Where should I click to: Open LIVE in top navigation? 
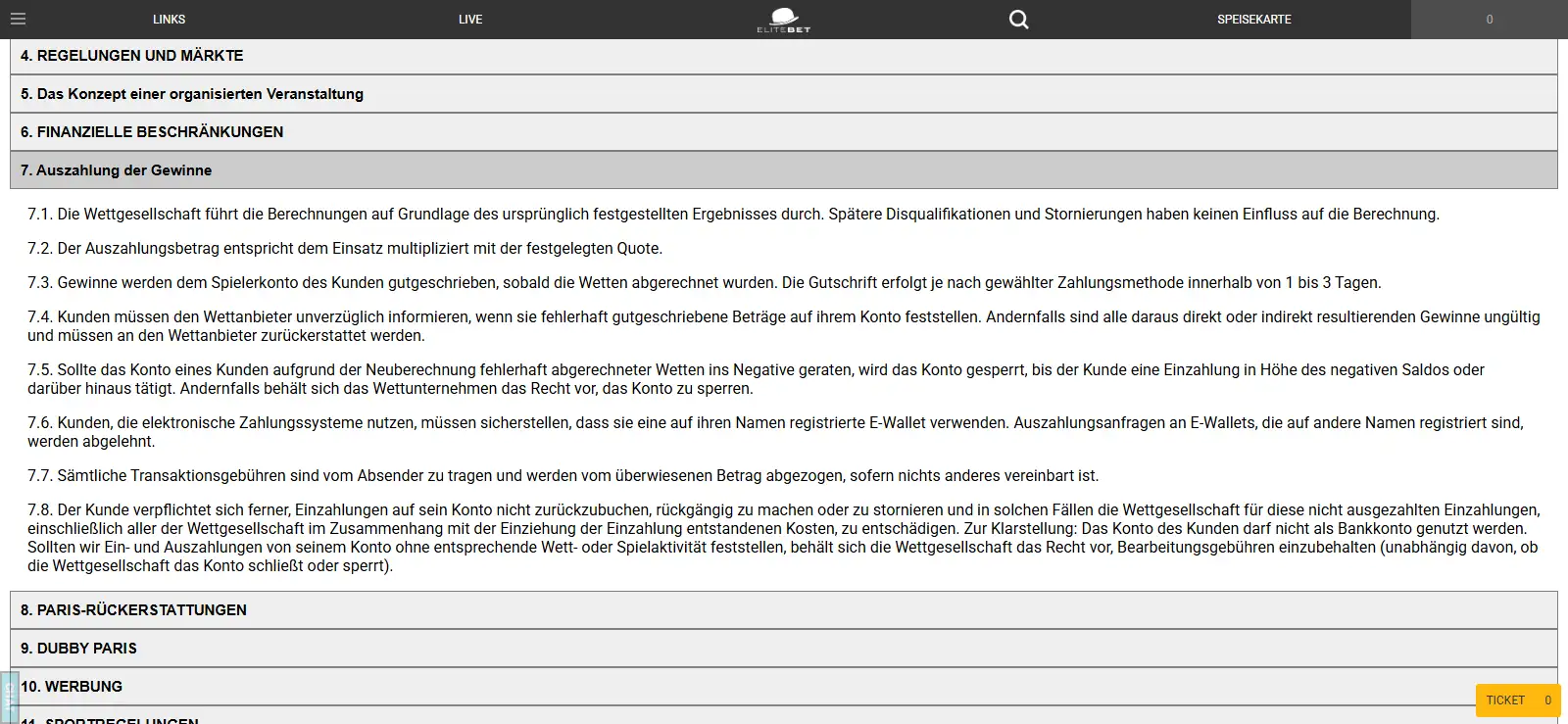click(x=470, y=20)
